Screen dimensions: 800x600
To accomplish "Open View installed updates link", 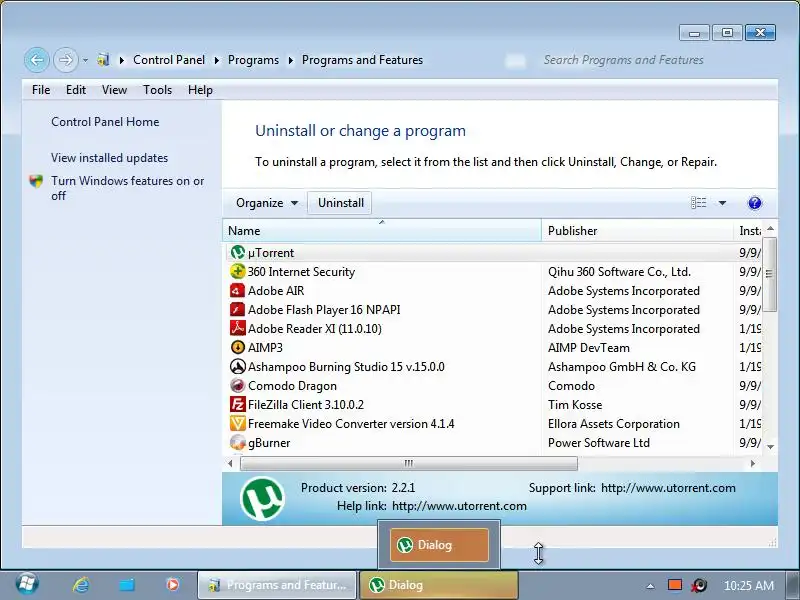I will point(109,158).
